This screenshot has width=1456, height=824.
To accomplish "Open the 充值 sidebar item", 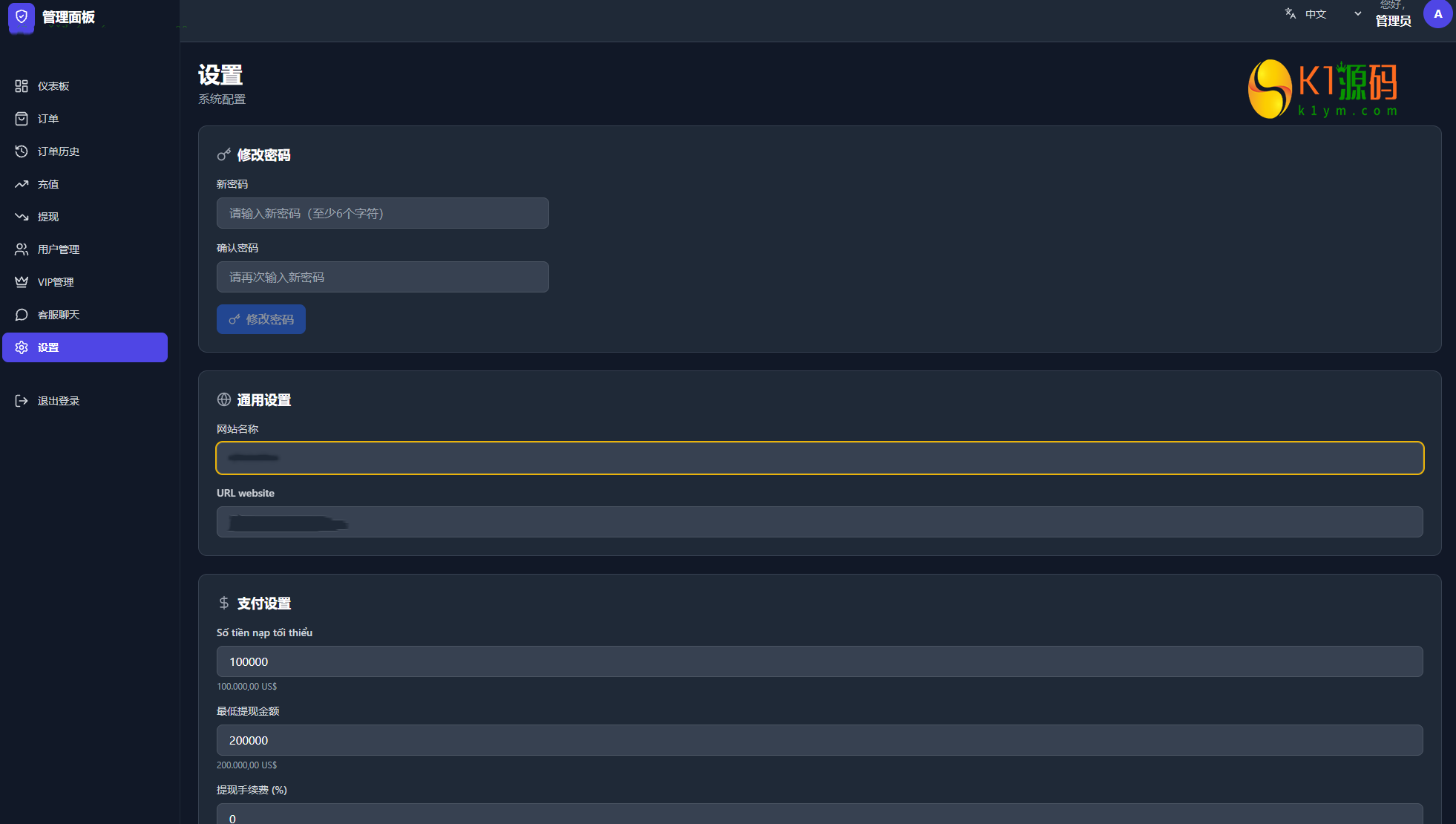I will 85,184.
